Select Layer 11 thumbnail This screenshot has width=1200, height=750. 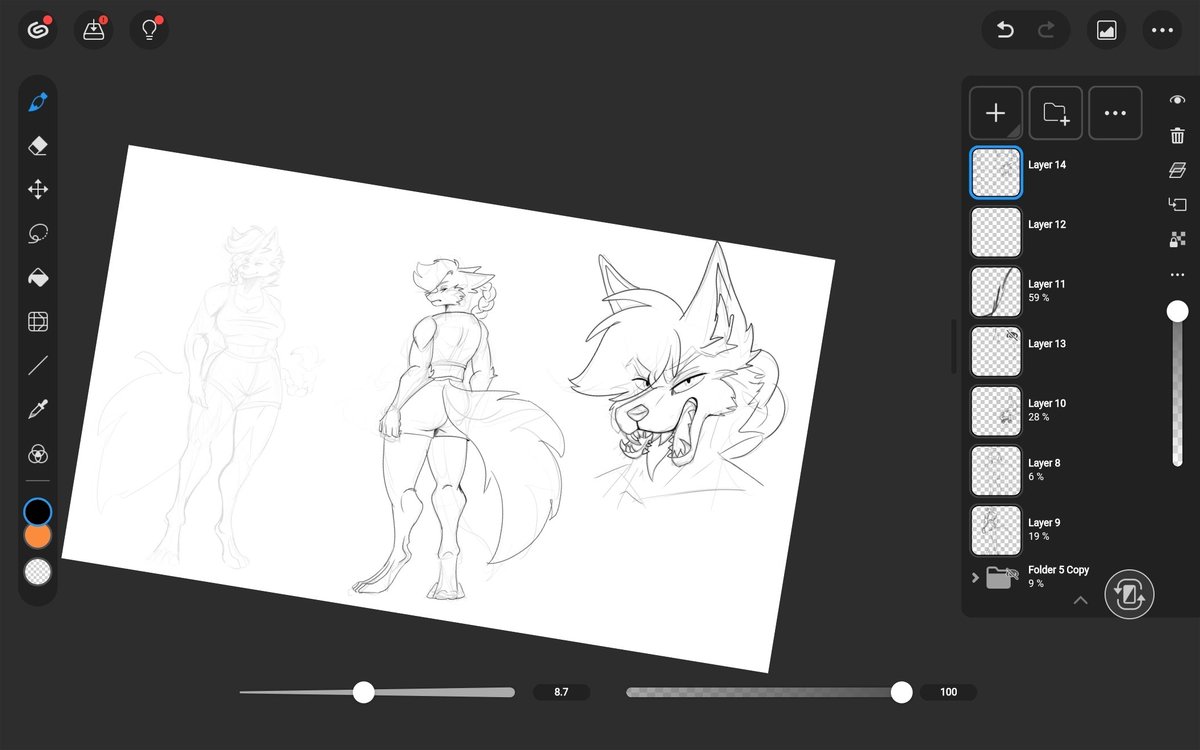point(996,292)
